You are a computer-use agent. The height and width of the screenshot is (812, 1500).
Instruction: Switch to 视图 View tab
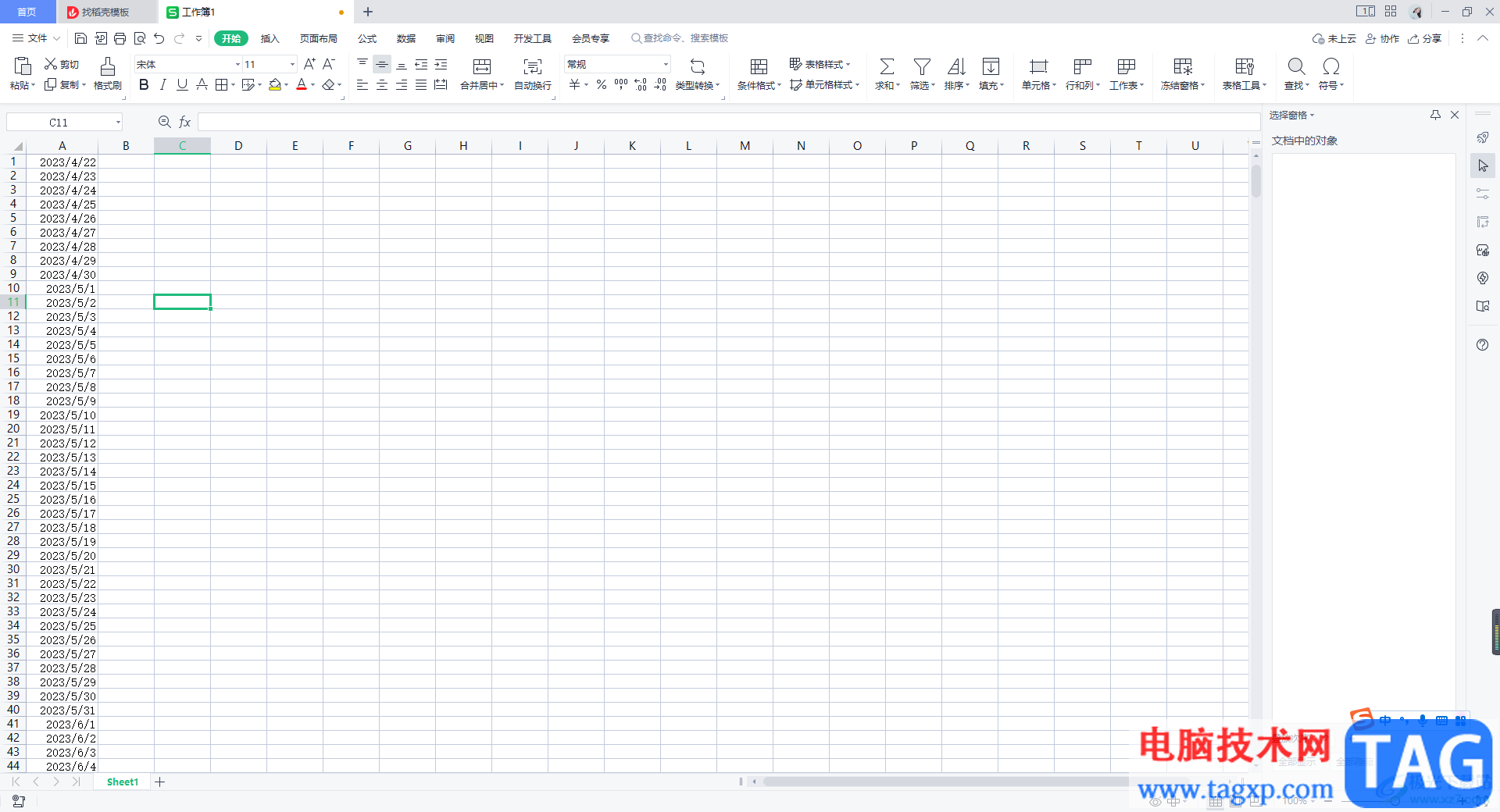[484, 38]
